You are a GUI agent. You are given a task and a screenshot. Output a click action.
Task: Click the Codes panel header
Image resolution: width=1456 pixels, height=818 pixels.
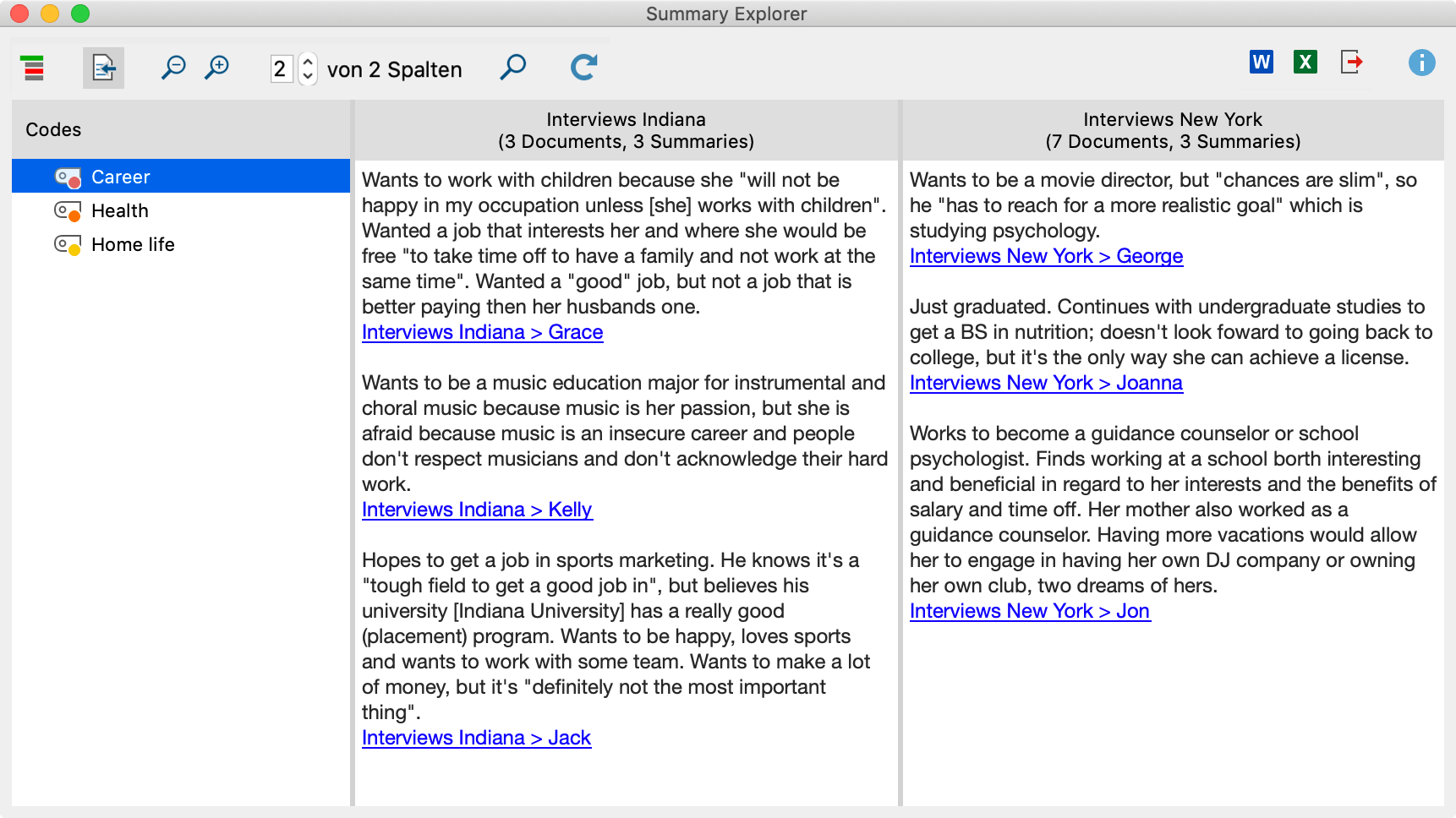pyautogui.click(x=181, y=129)
